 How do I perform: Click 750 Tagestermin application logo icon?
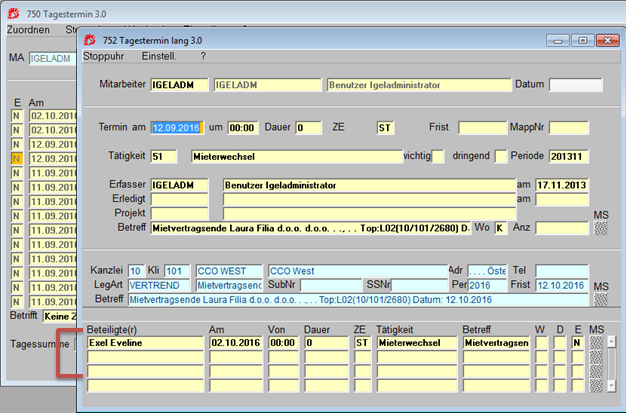point(13,14)
